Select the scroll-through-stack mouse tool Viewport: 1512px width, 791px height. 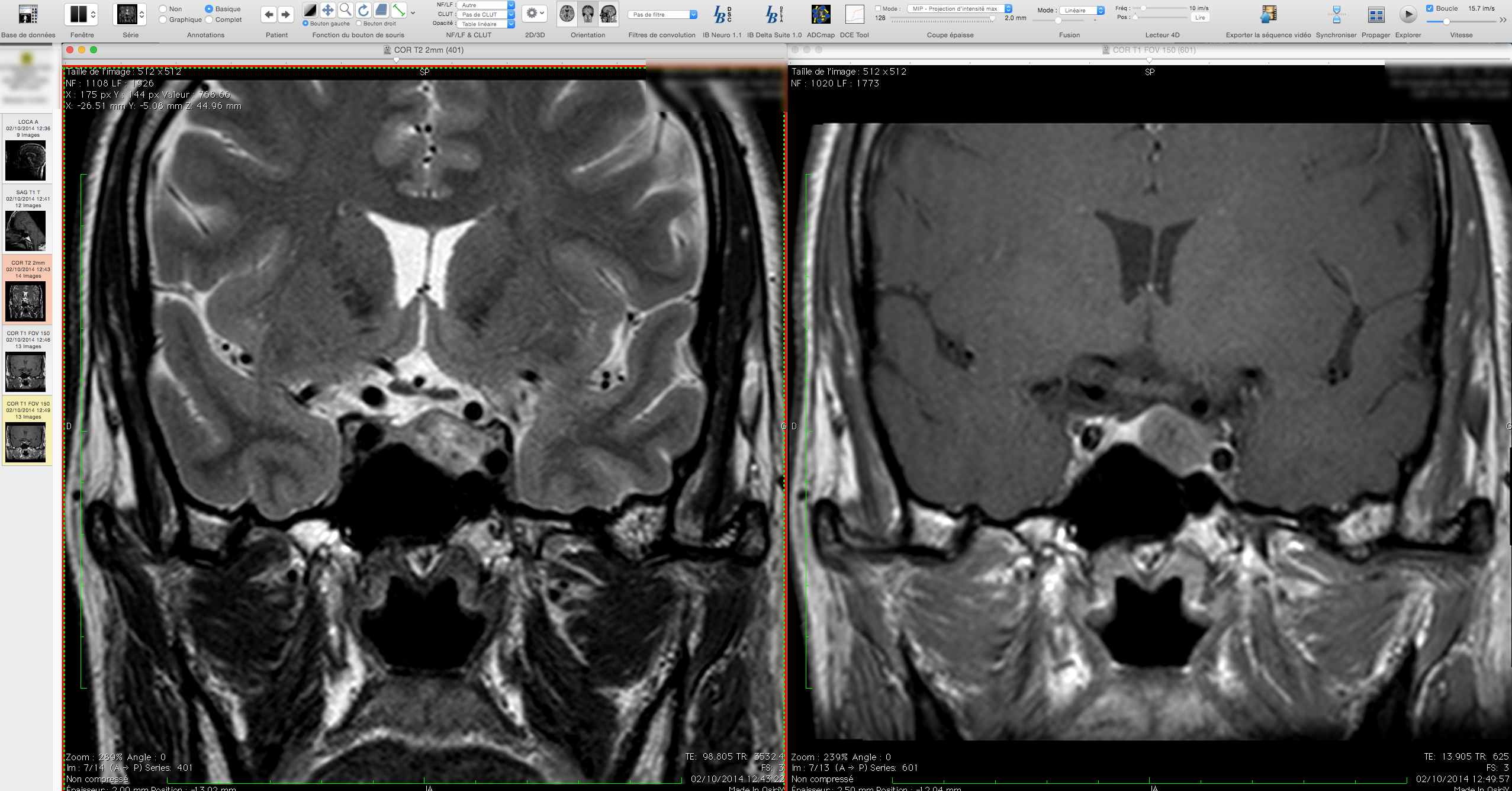(381, 10)
